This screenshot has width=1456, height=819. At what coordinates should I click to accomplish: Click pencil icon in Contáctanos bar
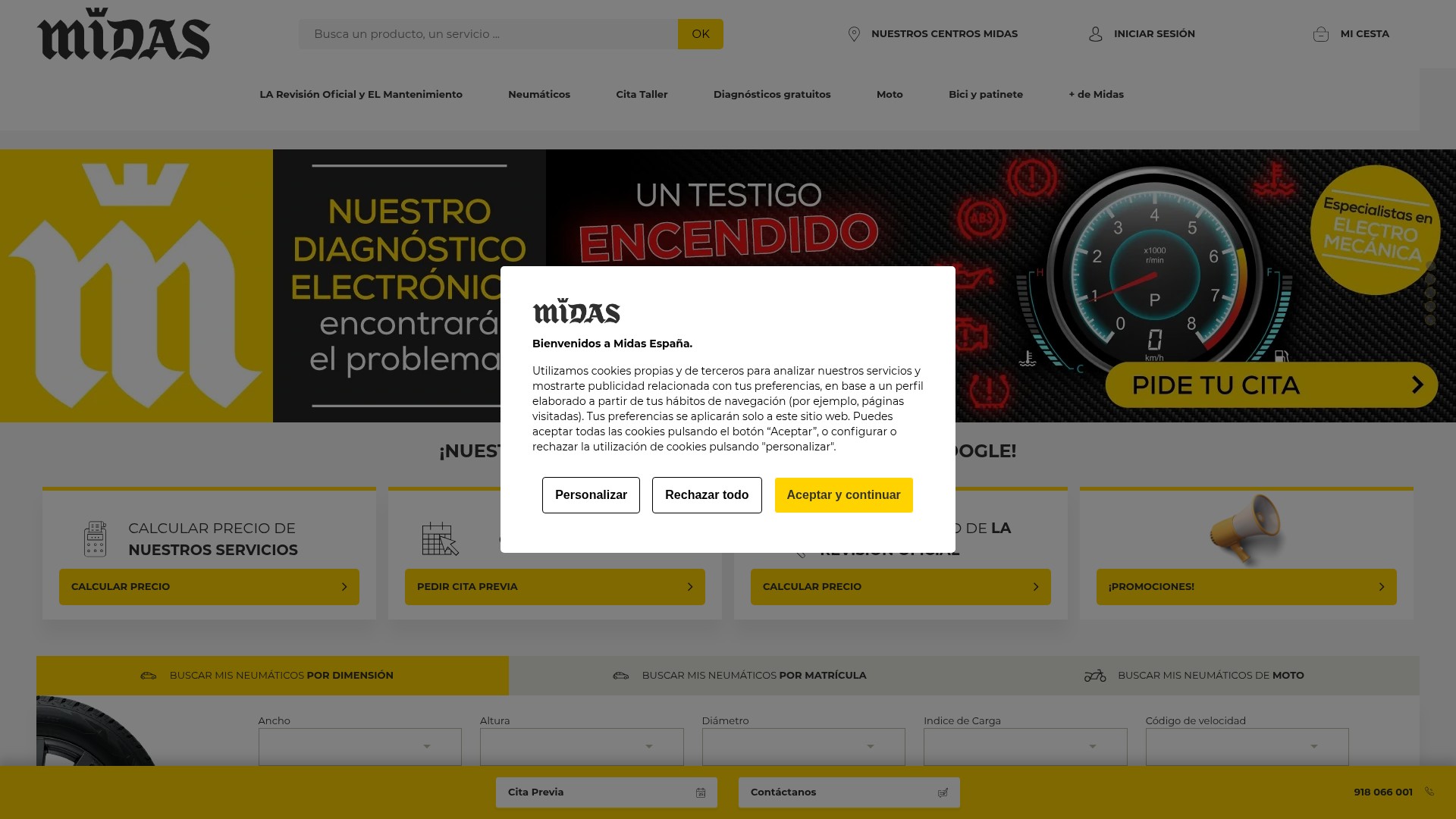943,792
